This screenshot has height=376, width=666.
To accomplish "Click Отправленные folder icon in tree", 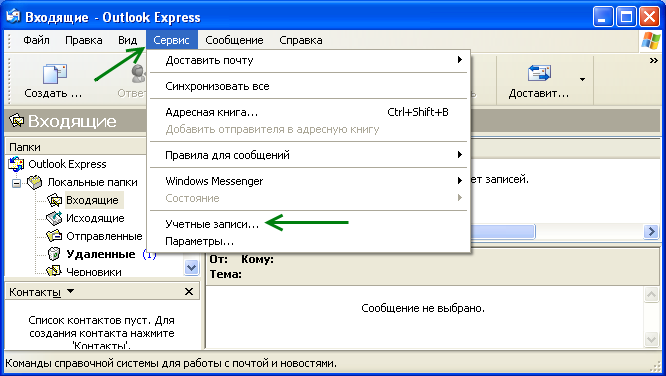I will [x=54, y=236].
